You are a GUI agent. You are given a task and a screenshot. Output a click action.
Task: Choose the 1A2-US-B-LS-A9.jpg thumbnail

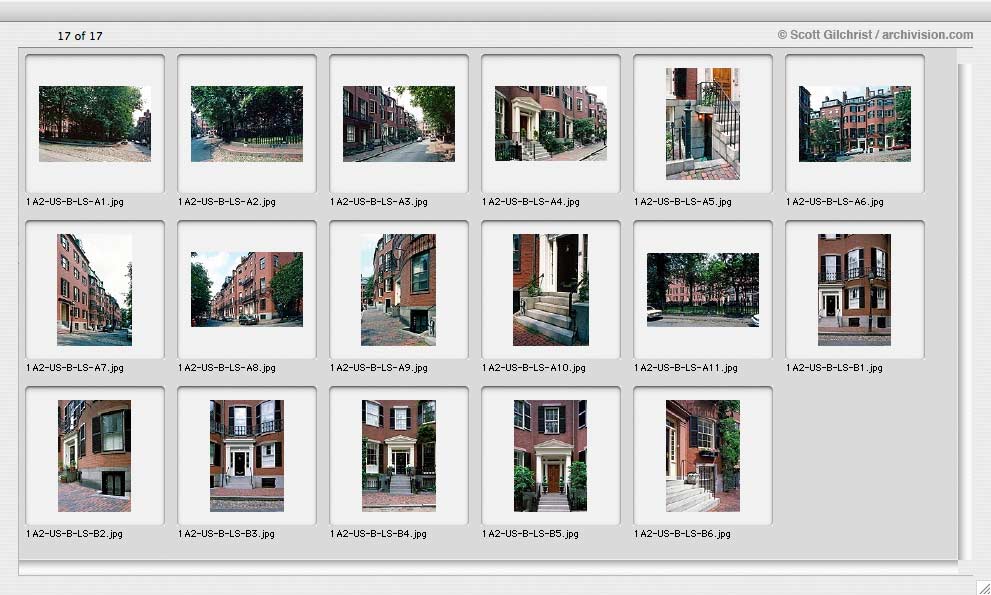click(x=399, y=290)
